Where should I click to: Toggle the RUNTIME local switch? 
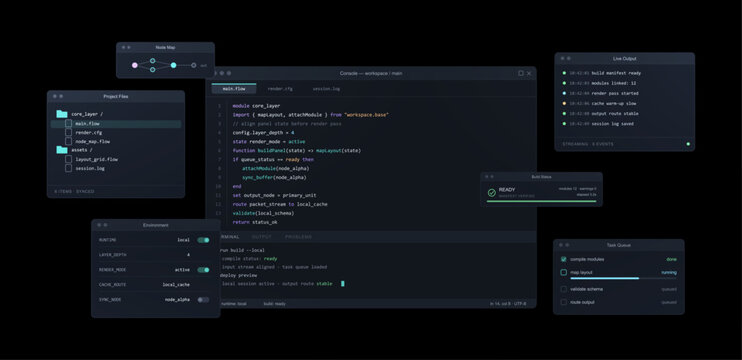(203, 240)
